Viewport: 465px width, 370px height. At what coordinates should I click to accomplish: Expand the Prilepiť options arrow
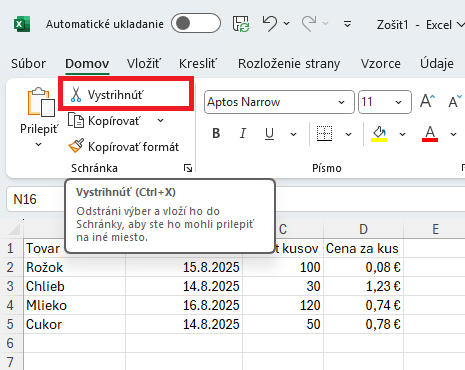click(x=39, y=144)
